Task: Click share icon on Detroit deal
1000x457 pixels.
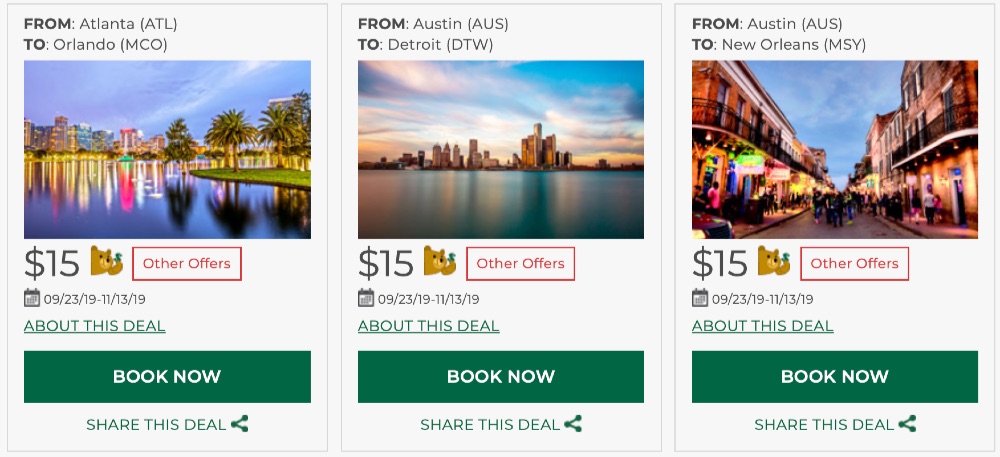Action: (573, 424)
